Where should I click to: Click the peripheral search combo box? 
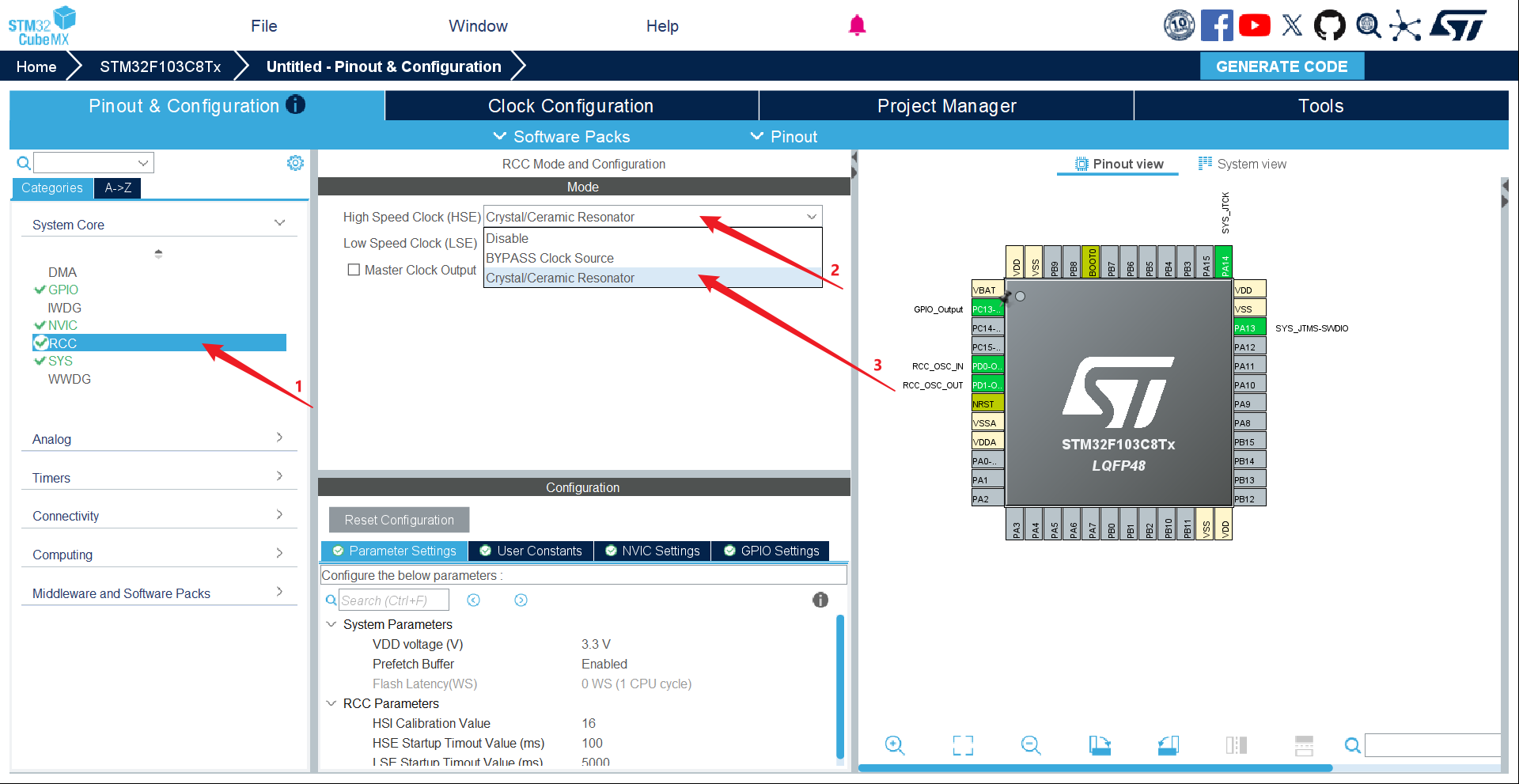[93, 163]
